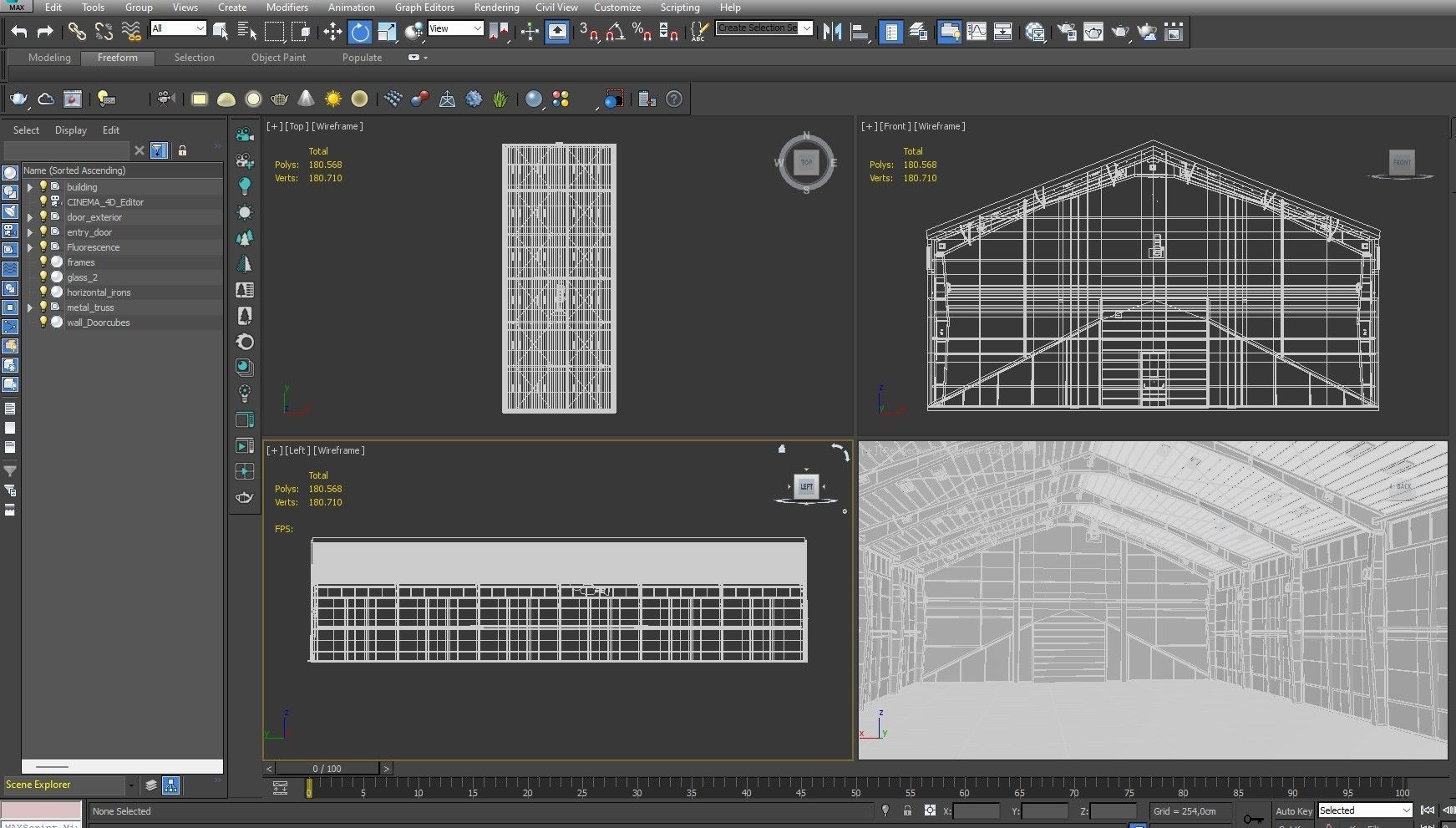Viewport: 1456px width, 828px height.
Task: Open Rendered Frame Window icon
Action: 1093,32
